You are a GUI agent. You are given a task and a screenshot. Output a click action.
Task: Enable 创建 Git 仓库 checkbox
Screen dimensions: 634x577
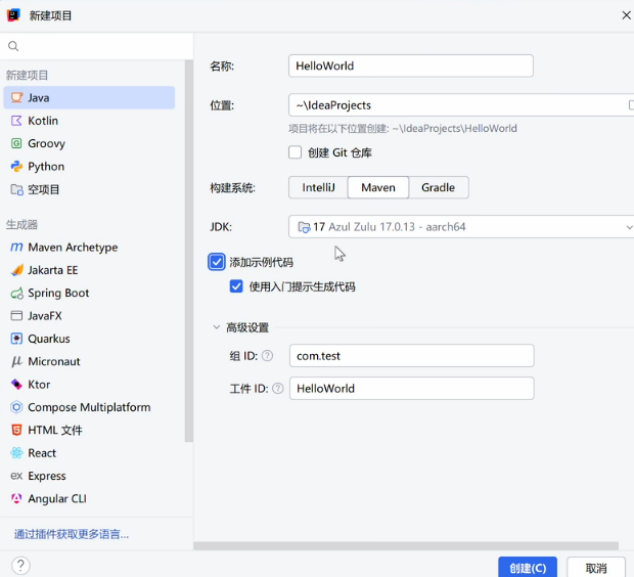click(295, 152)
